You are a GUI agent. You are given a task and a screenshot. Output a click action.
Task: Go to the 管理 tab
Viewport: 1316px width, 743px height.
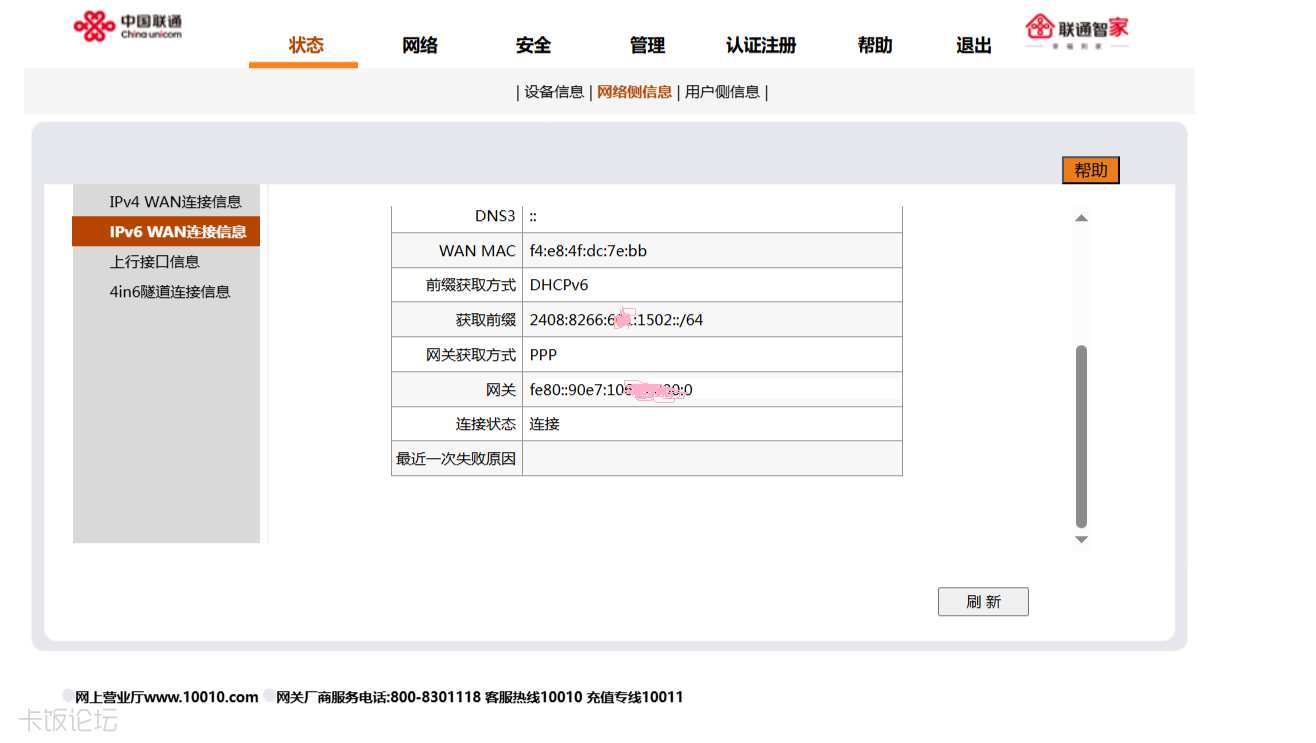[647, 45]
